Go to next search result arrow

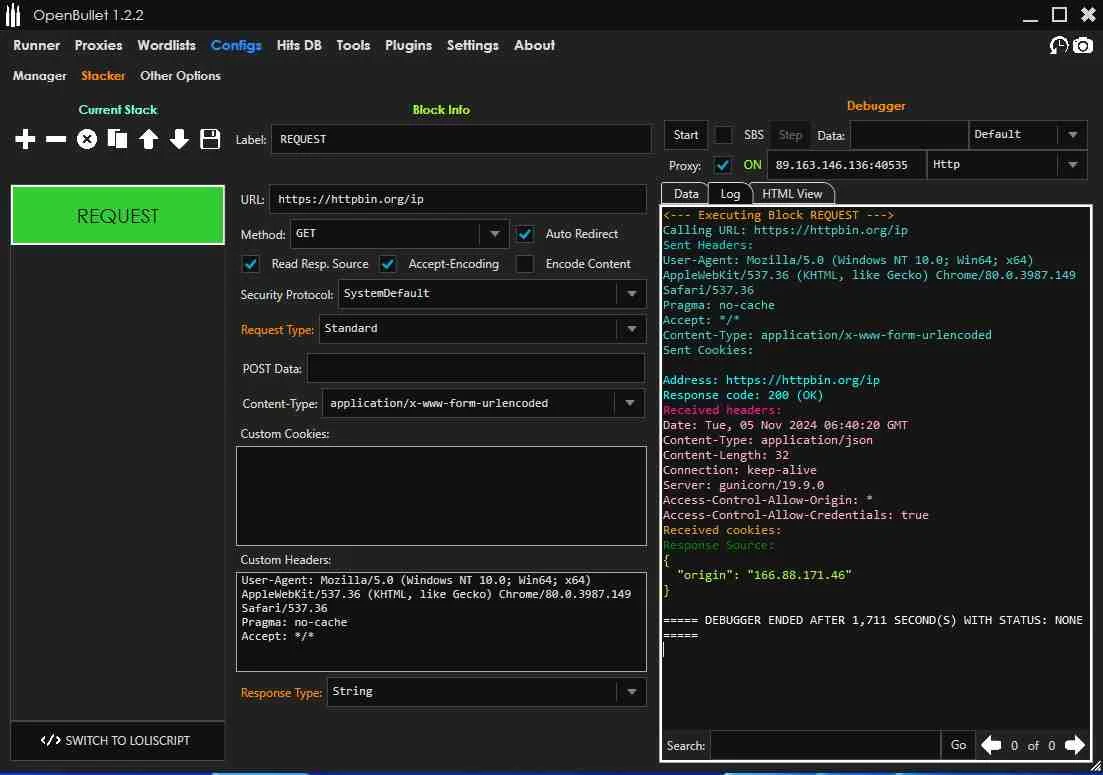[x=1074, y=745]
